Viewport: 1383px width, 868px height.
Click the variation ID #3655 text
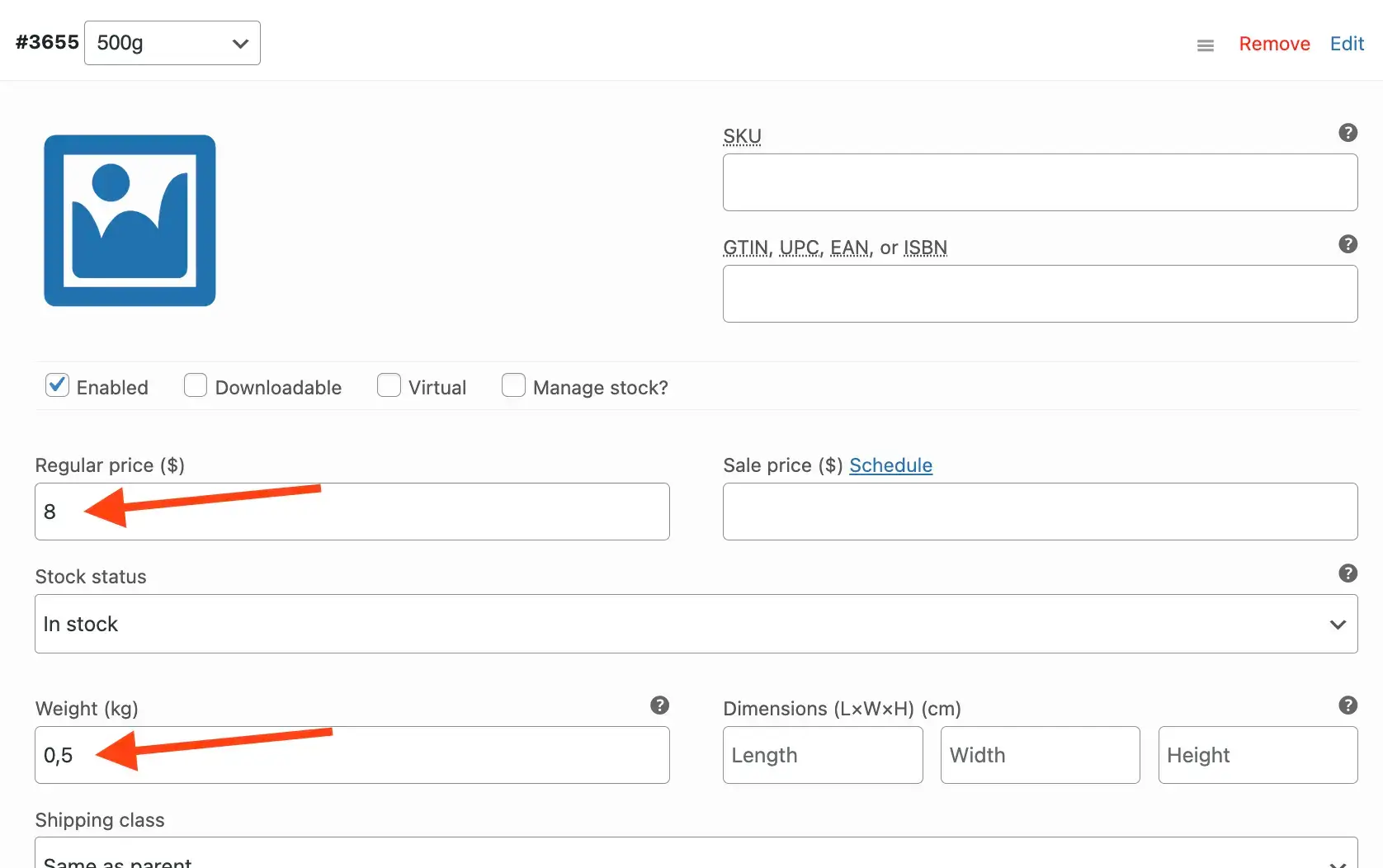click(47, 42)
